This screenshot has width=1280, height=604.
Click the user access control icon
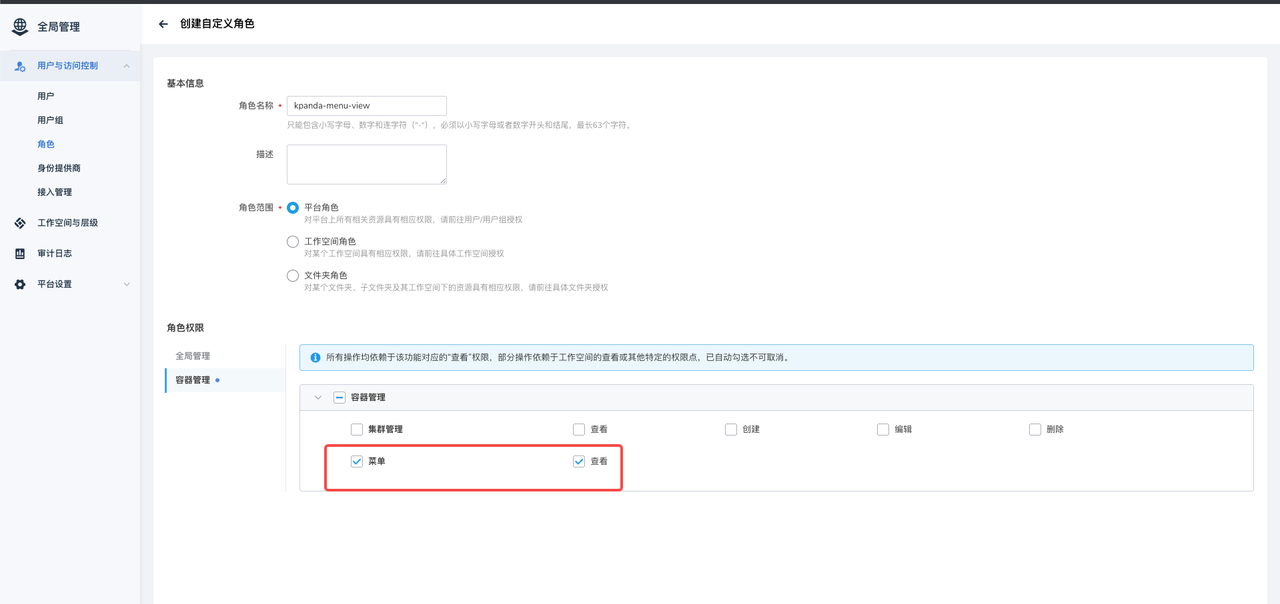(x=20, y=66)
